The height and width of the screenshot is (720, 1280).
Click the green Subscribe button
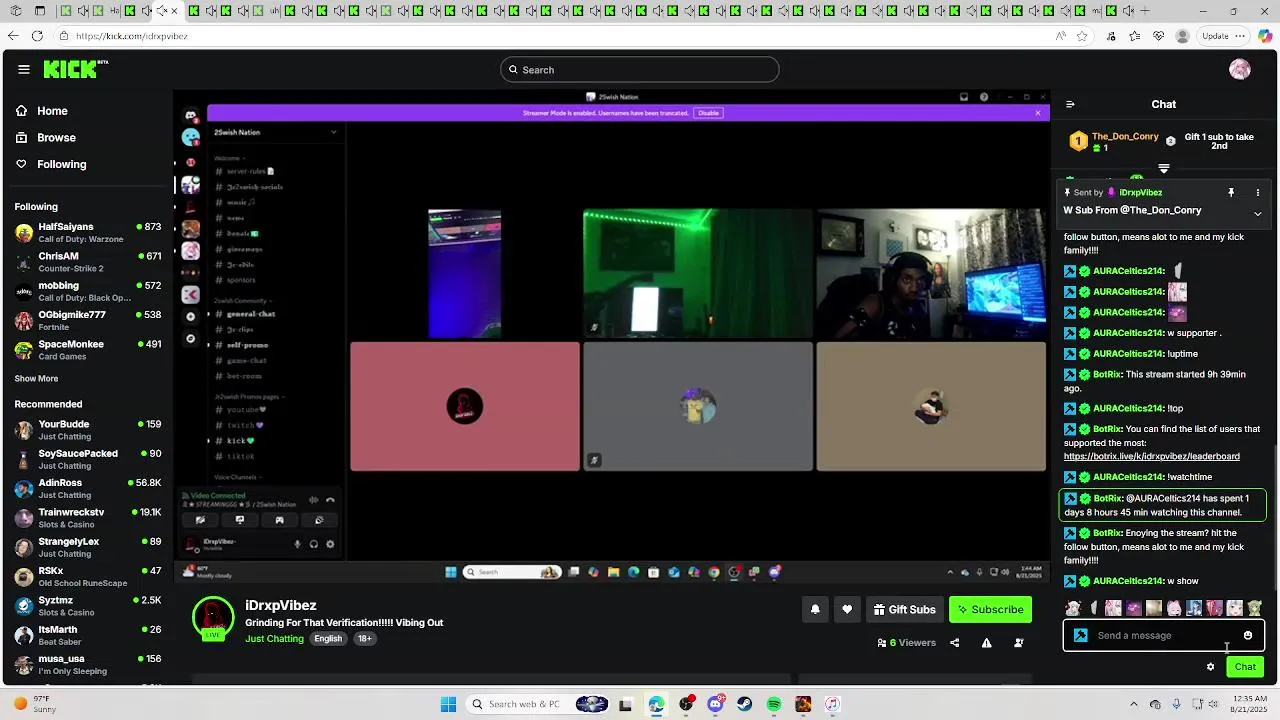[x=990, y=609]
